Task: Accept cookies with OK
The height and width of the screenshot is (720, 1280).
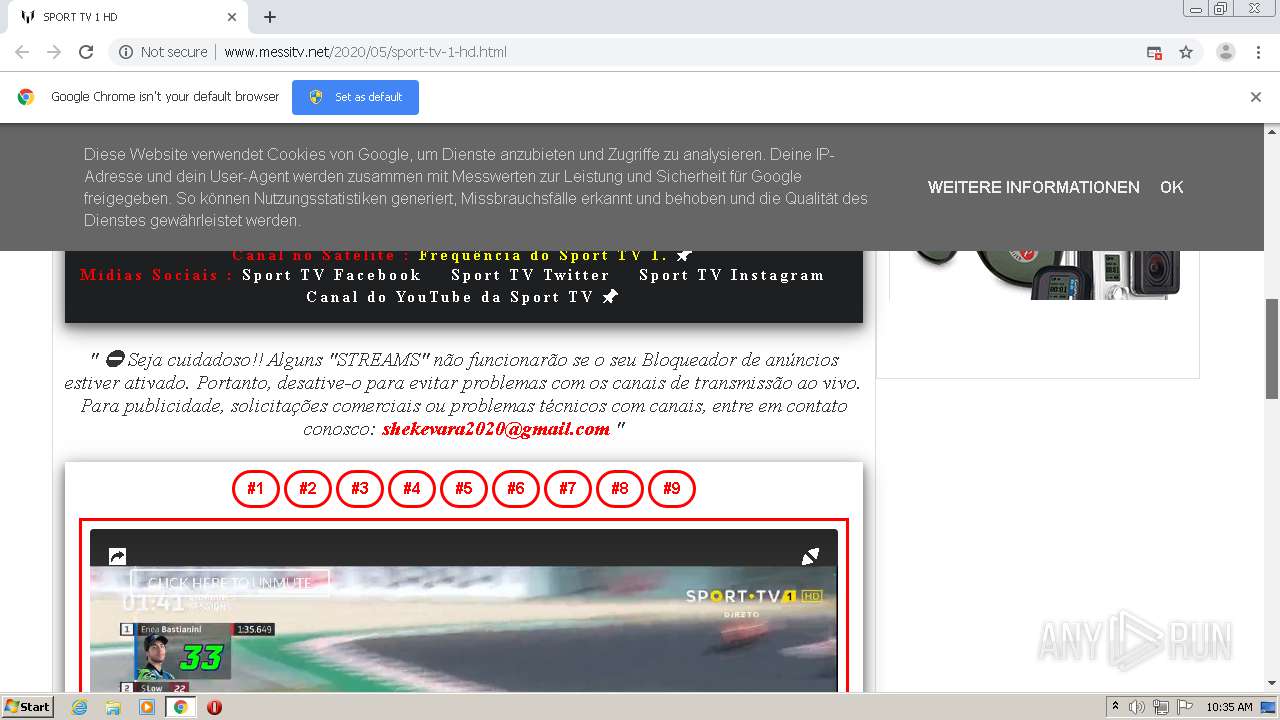Action: click(1171, 187)
